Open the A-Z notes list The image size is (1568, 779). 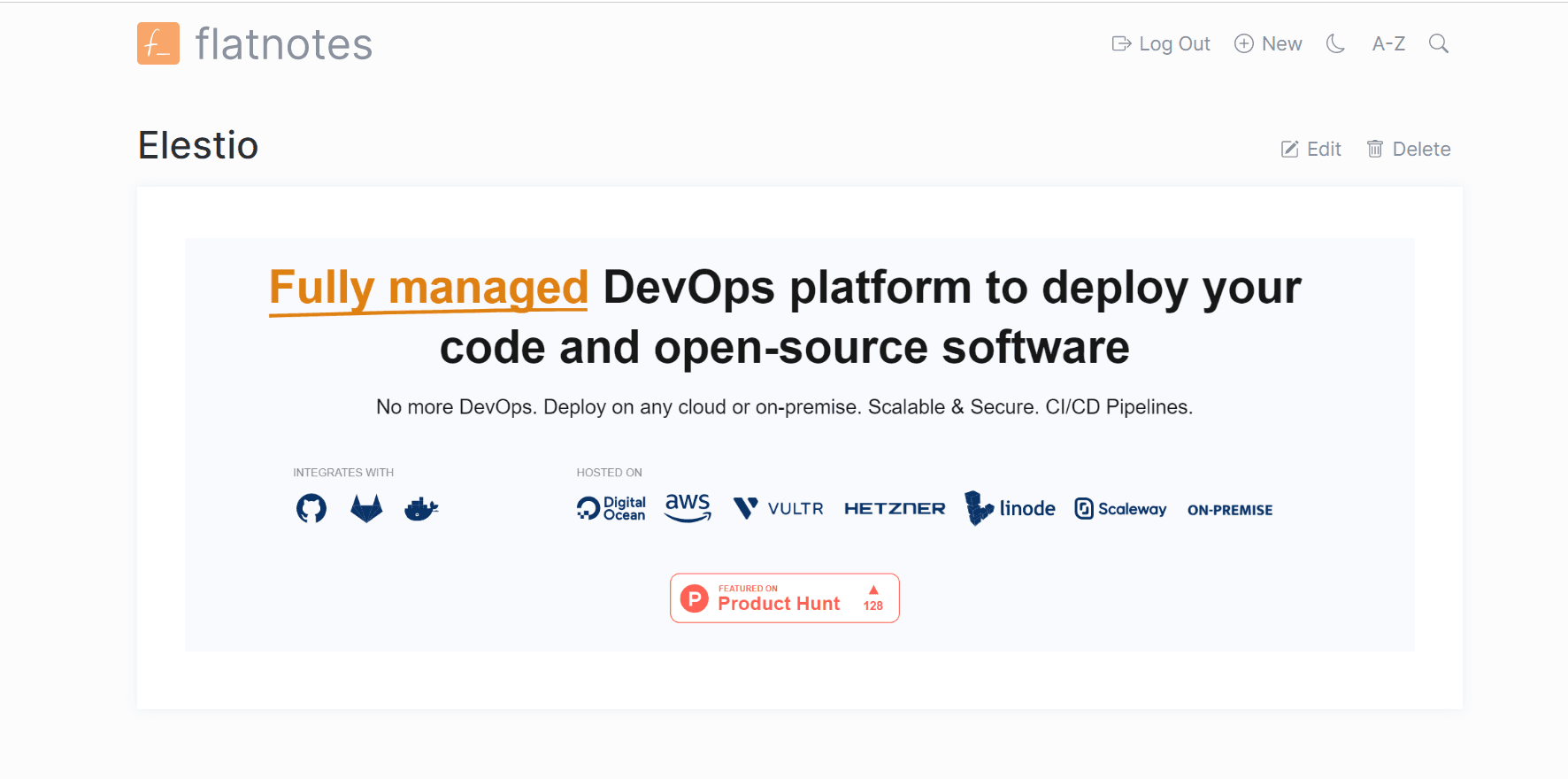(x=1388, y=43)
